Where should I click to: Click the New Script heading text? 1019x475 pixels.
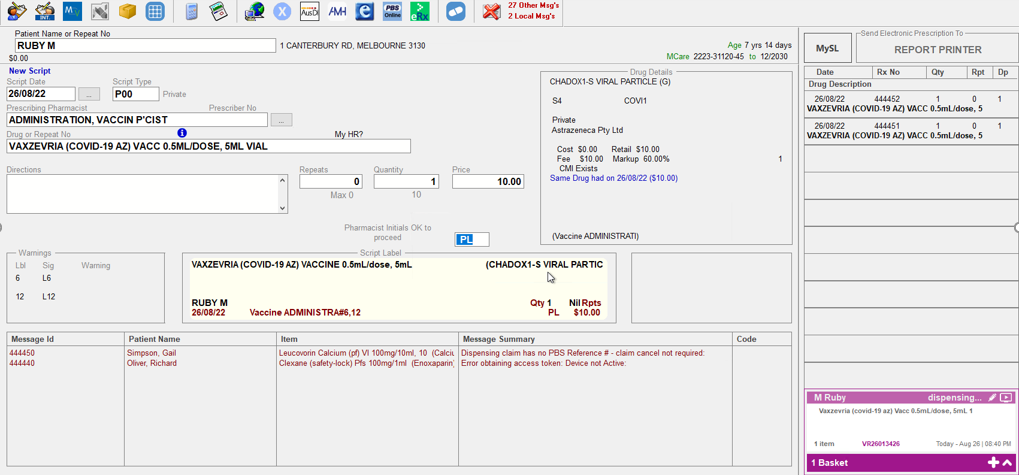[29, 71]
